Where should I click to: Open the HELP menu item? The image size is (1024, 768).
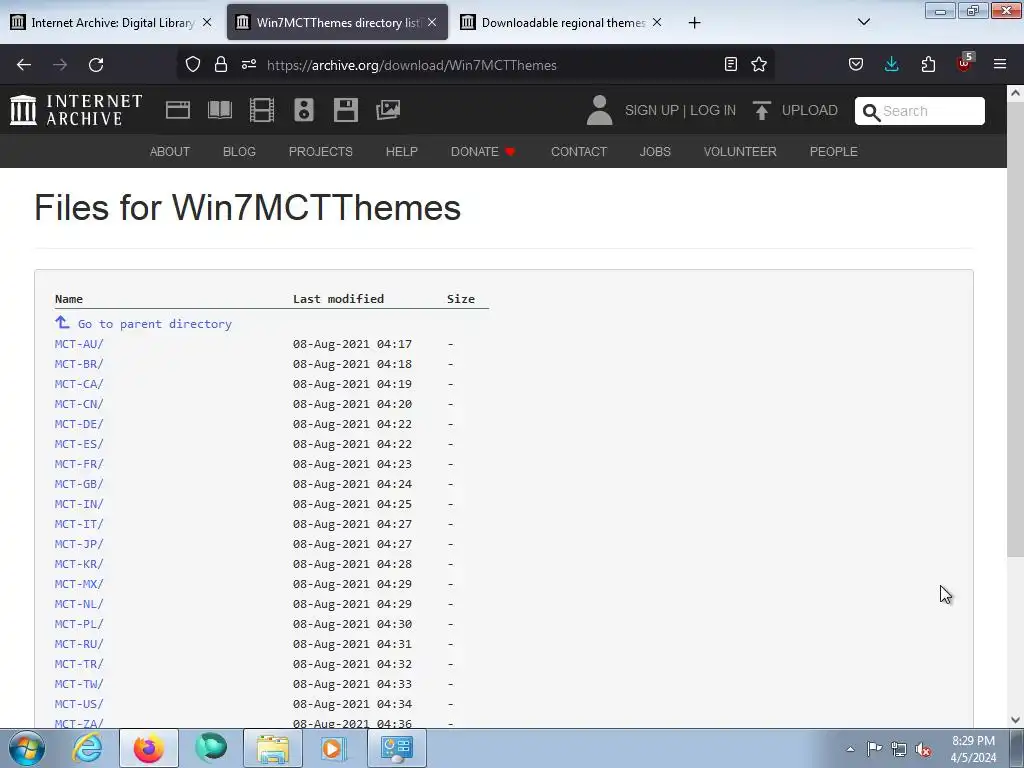pos(402,152)
